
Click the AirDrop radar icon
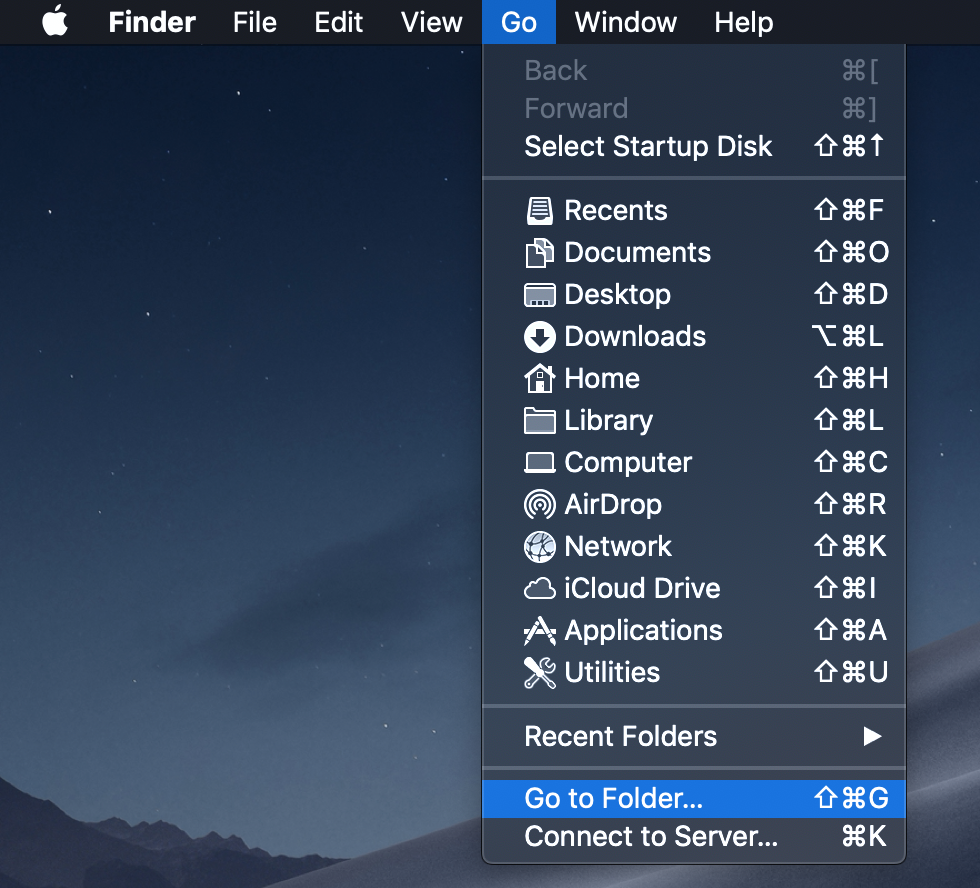tap(539, 505)
